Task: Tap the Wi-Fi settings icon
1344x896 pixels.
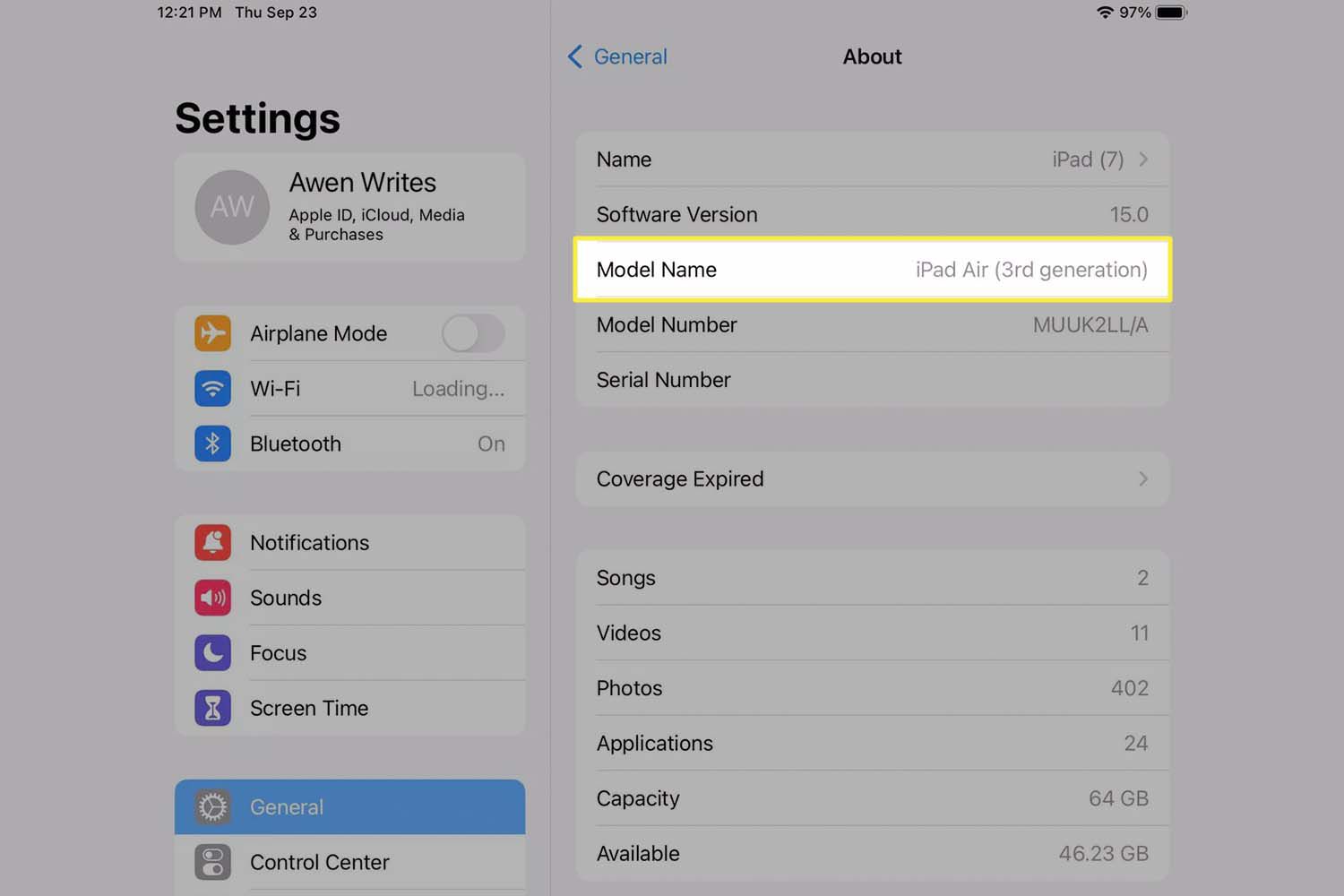Action: 212,389
